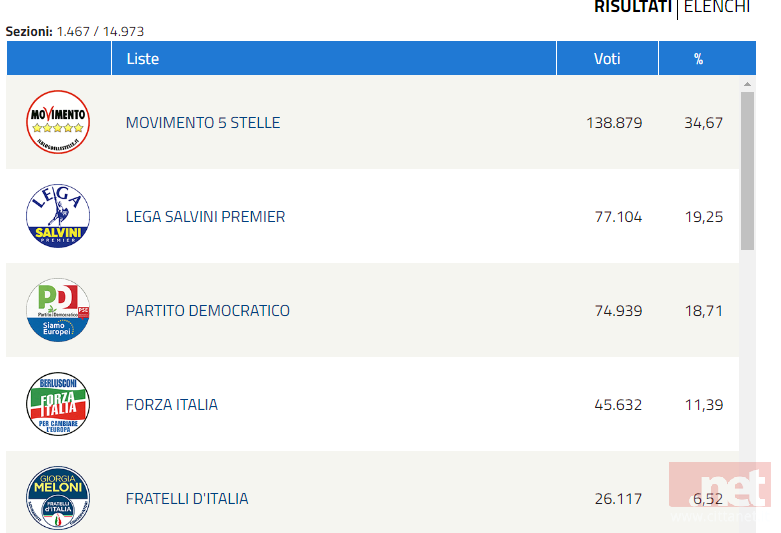Click the Giorgia Meloni Fratelli d'Italia logo
The width and height of the screenshot is (781, 533).
pos(58,498)
